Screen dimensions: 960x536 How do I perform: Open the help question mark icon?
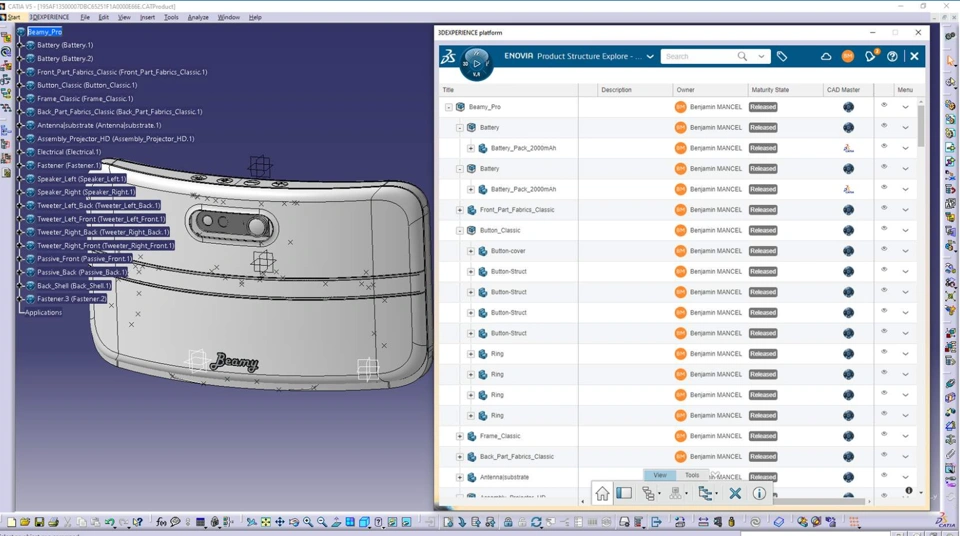click(x=892, y=56)
